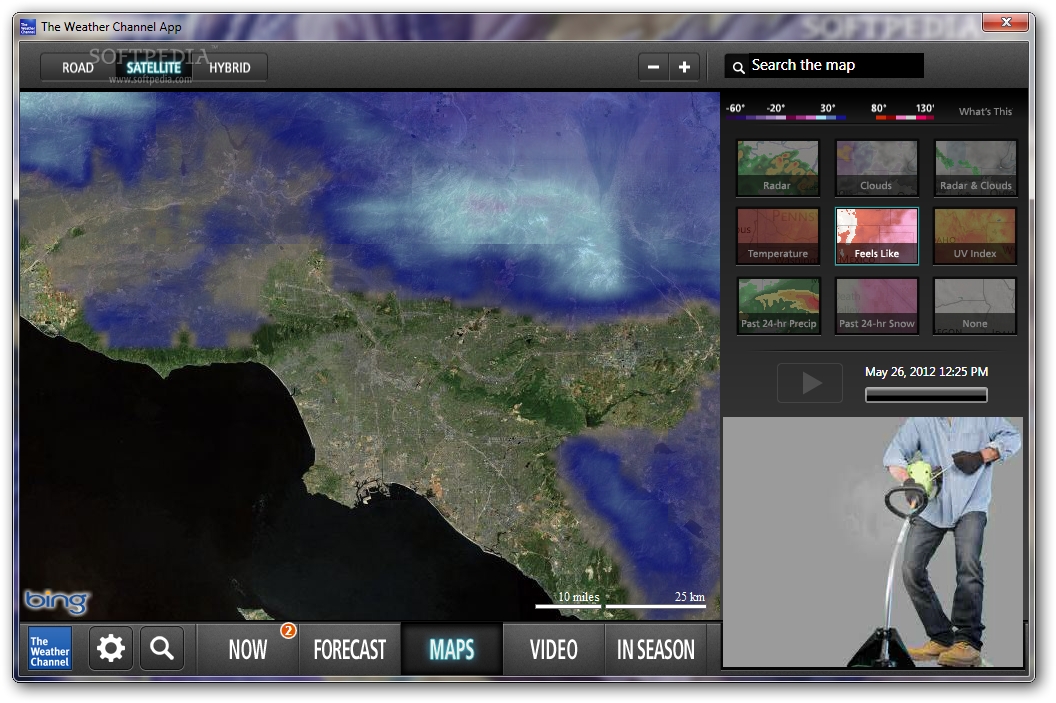Click the map date May 26, 2012 12:25 PM

coord(926,372)
